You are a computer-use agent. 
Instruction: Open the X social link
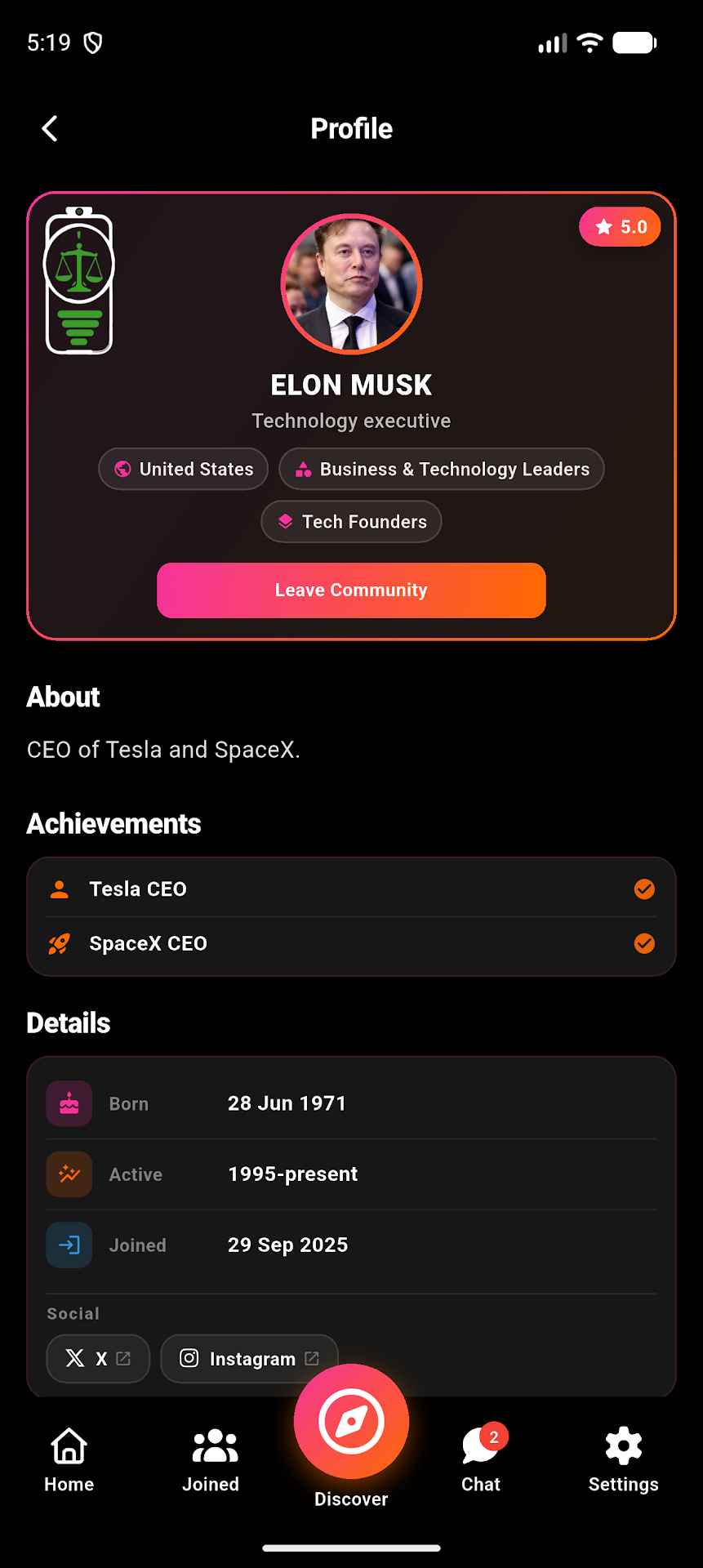pyautogui.click(x=98, y=1359)
